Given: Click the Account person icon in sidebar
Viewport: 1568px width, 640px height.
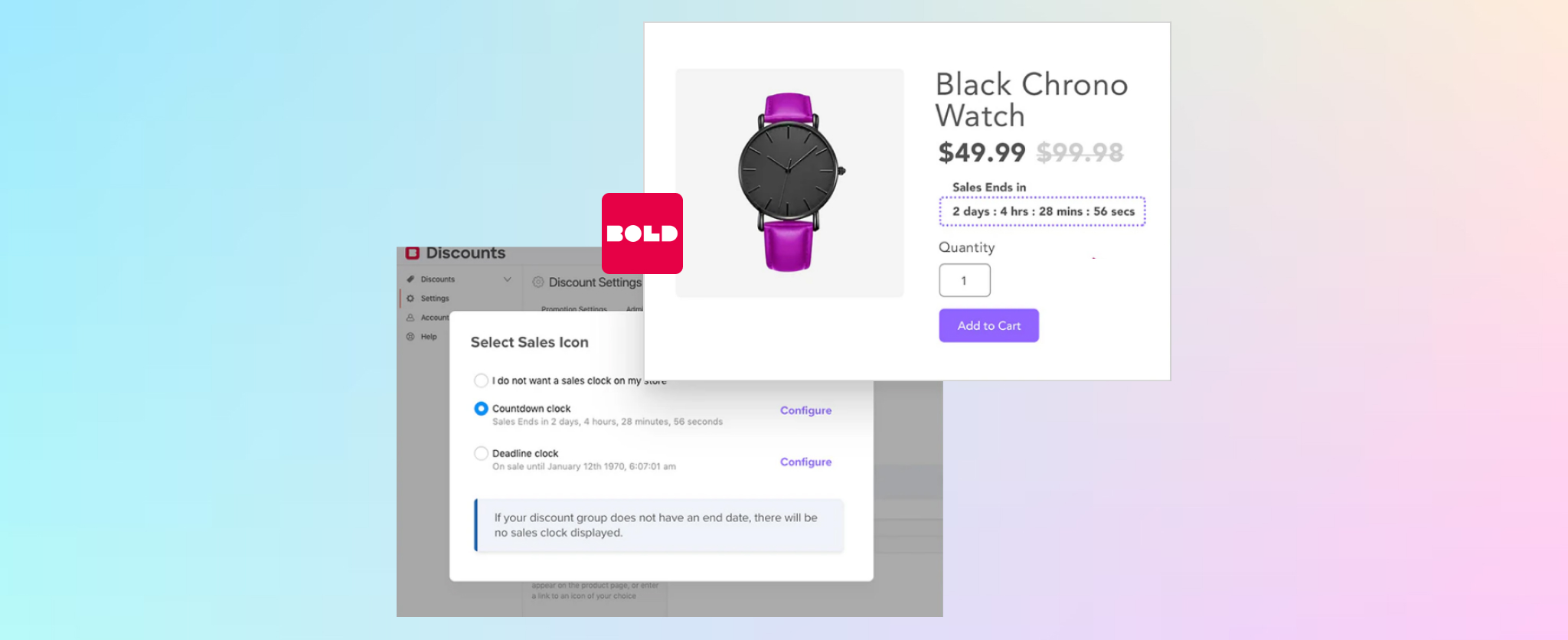Looking at the screenshot, I should (410, 318).
